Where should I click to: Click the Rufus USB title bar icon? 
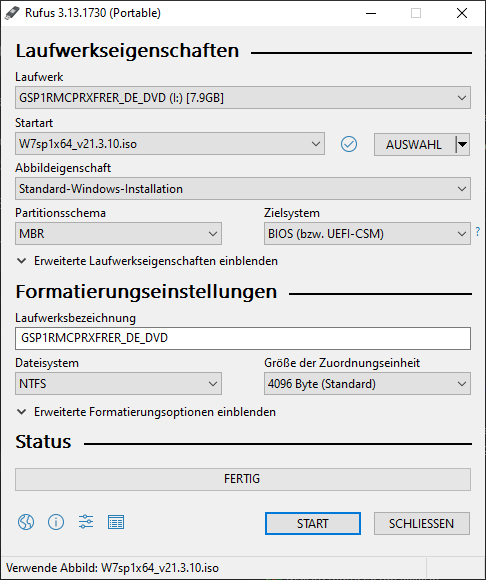[x=12, y=13]
